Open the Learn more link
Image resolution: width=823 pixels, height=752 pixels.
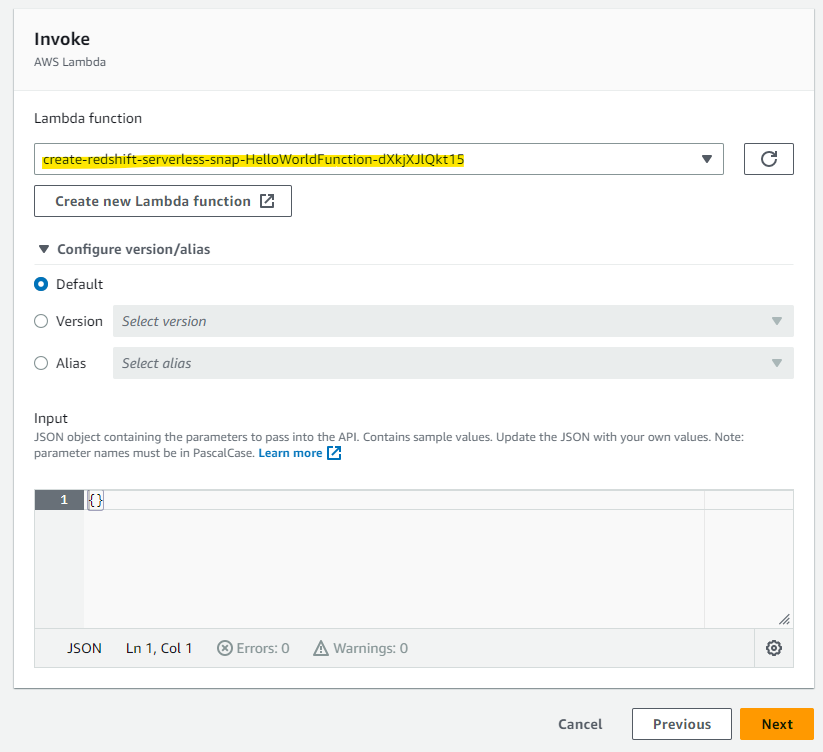[290, 453]
